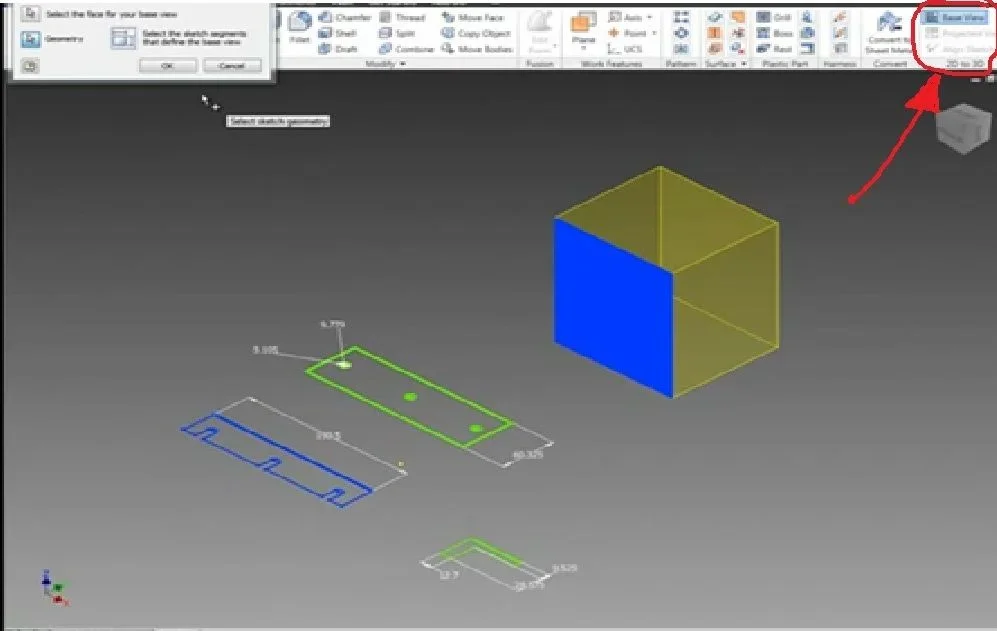Screen dimensions: 997x631
Task: Select the Boss plastic part tool
Action: [x=774, y=33]
